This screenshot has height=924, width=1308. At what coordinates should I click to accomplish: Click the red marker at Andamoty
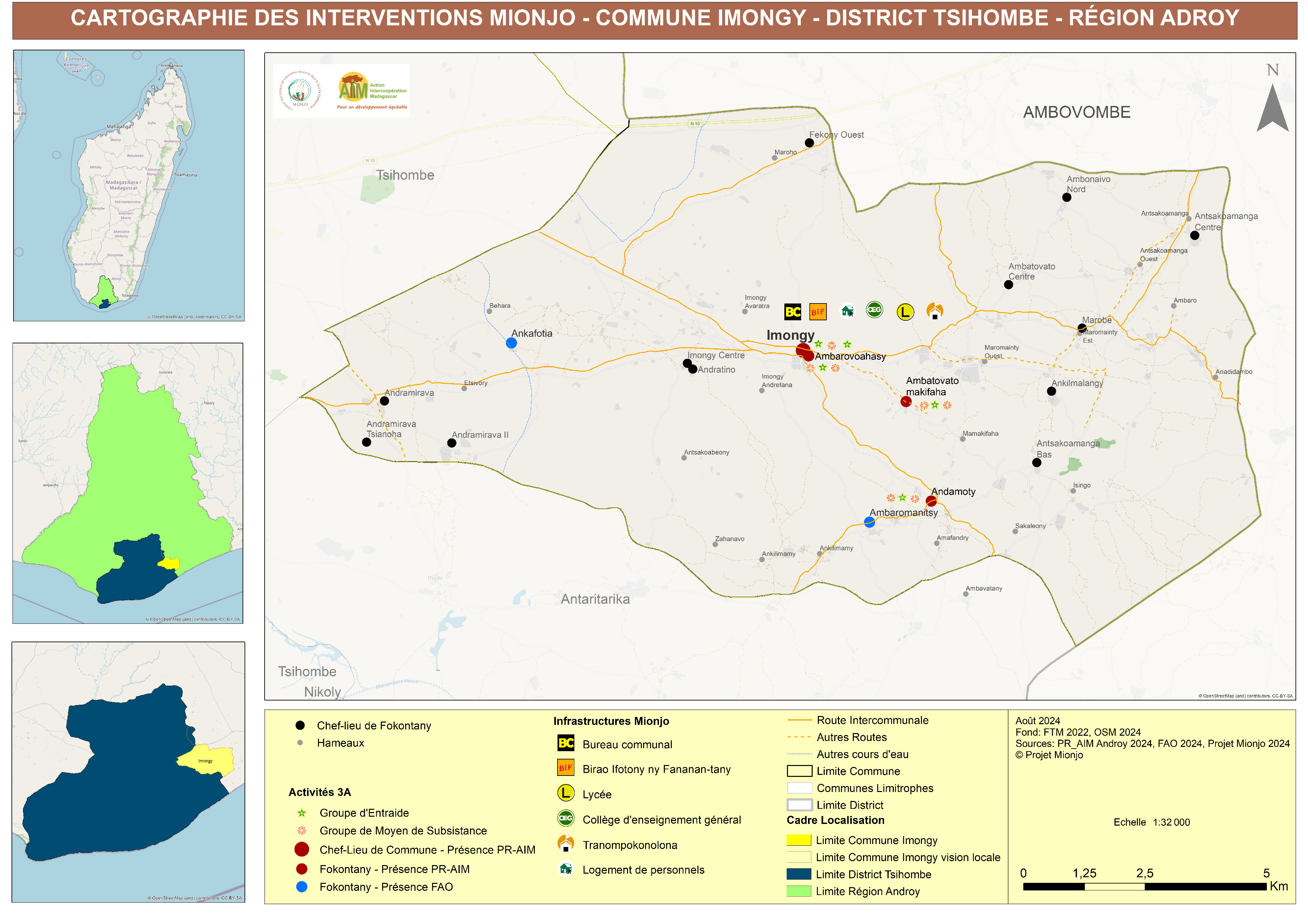click(931, 501)
